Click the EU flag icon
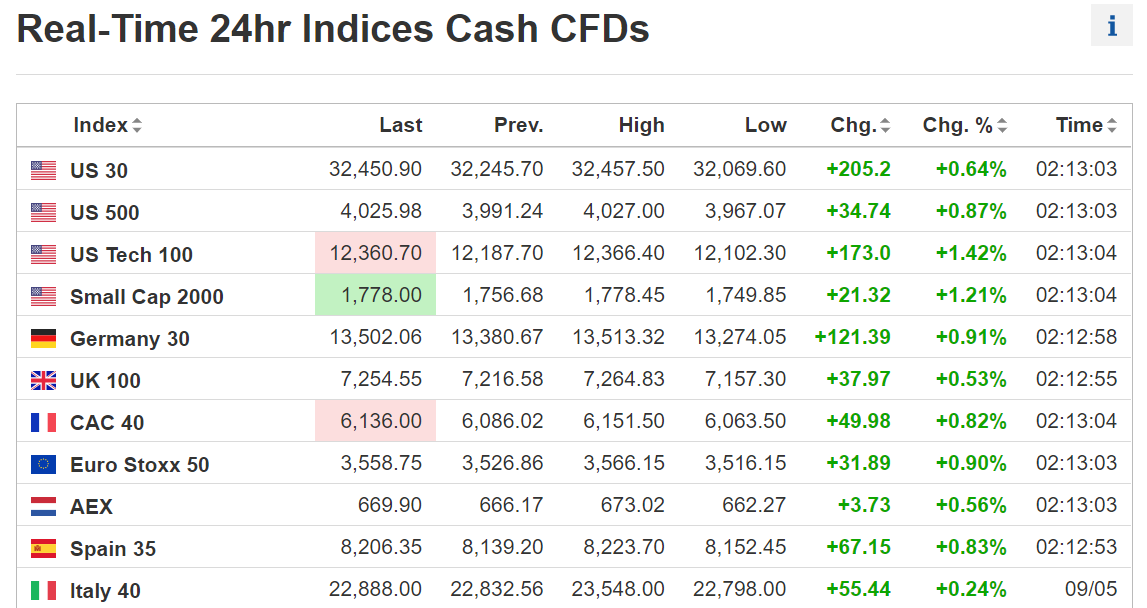Screen dimensions: 1147x608 [43, 465]
